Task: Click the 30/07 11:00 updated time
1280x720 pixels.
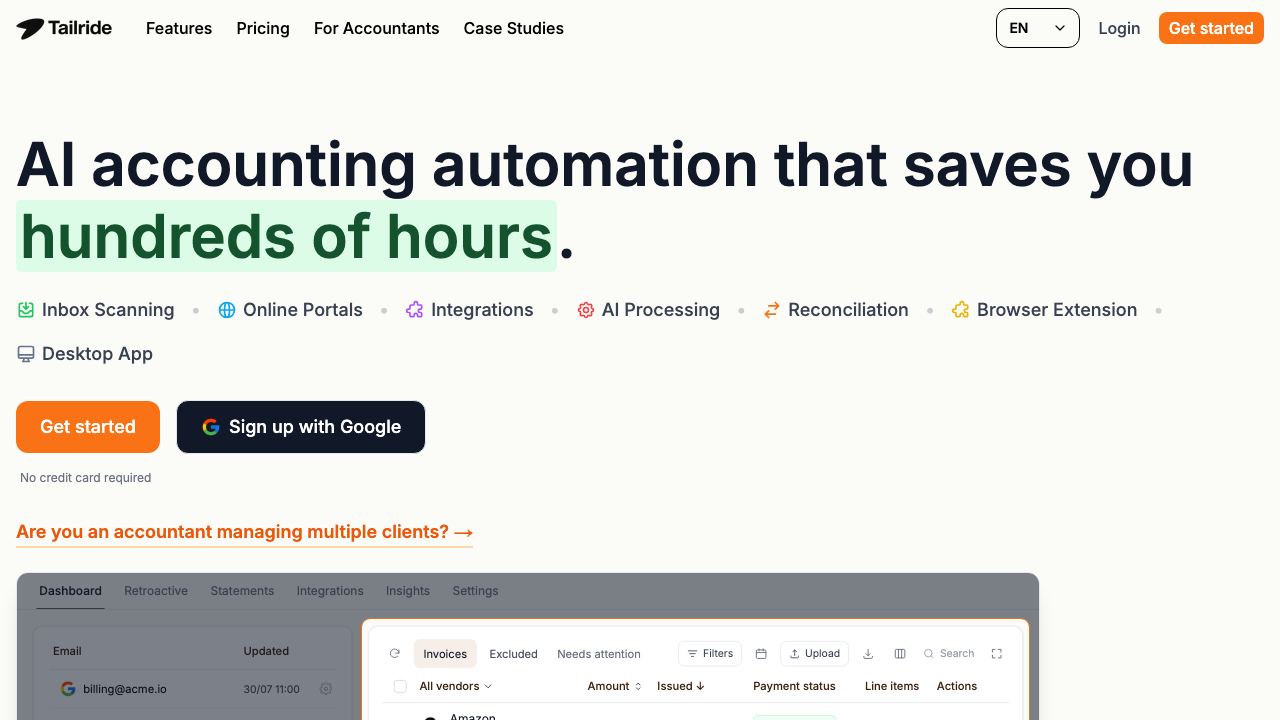Action: point(272,689)
